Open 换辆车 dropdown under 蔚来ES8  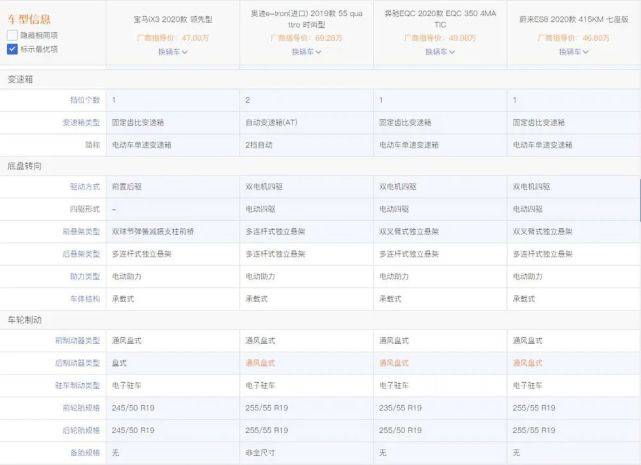pos(574,52)
